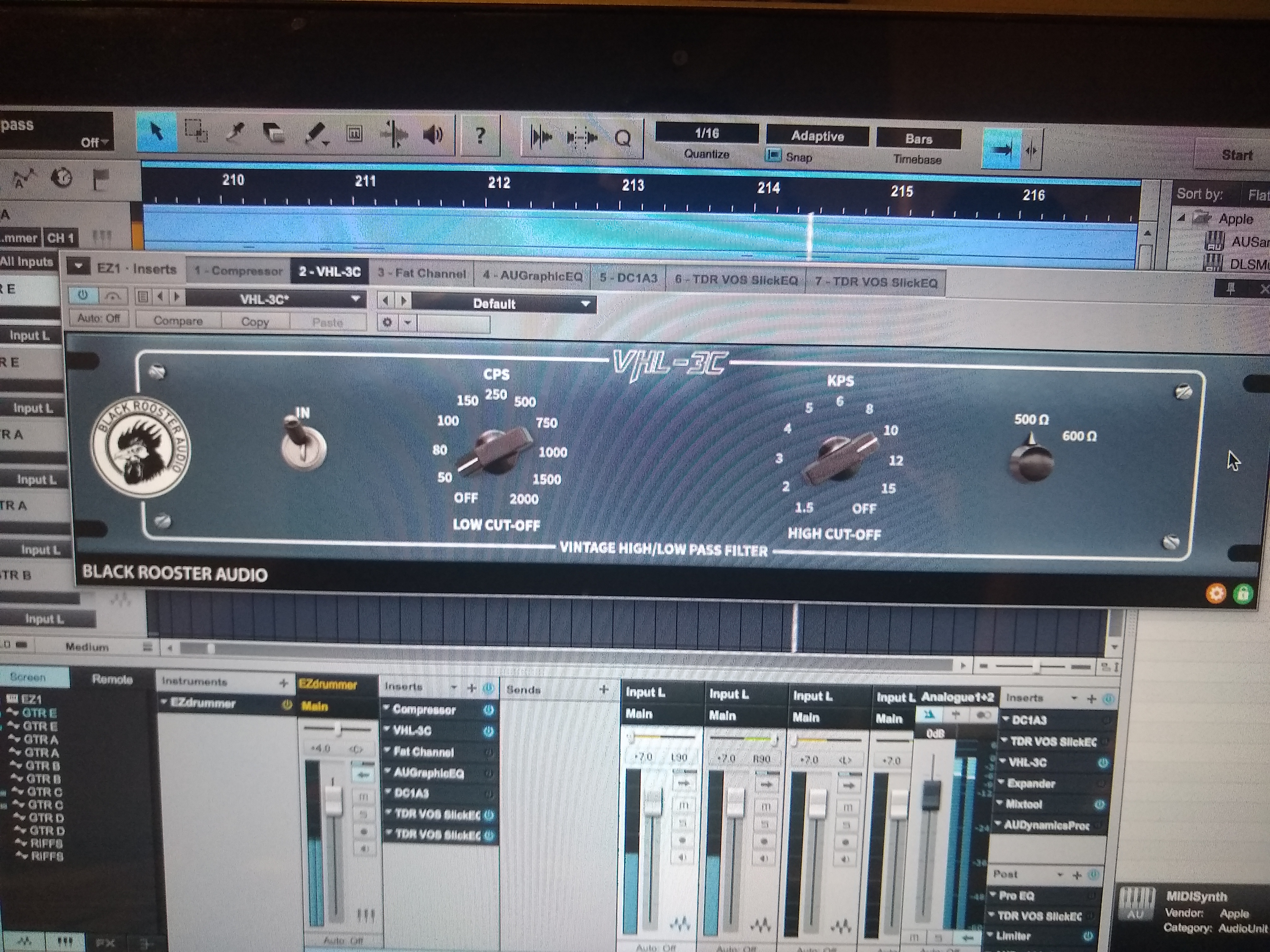Click the Copy button
This screenshot has height=952, width=1270.
coord(255,322)
